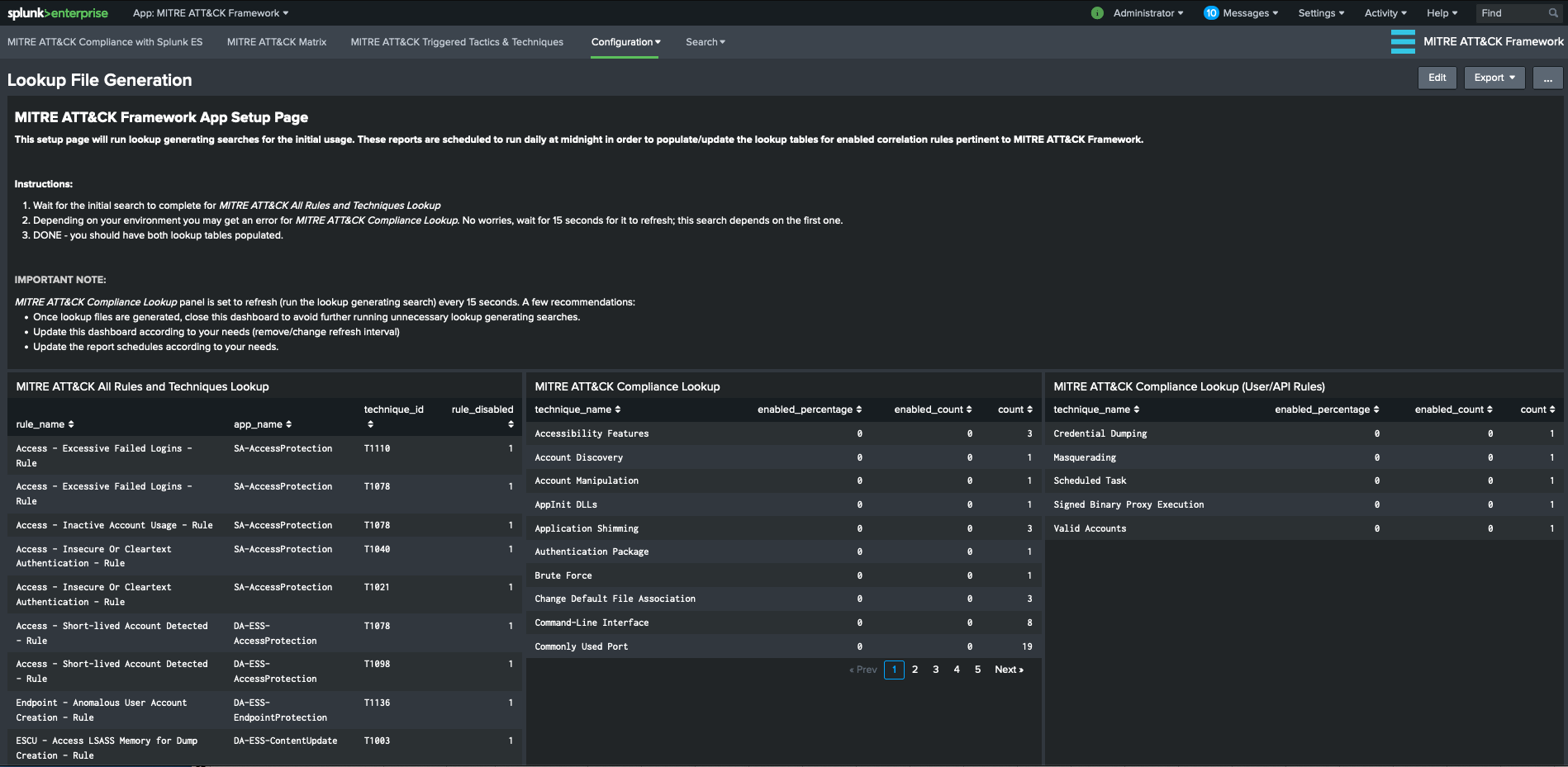Screen dimensions: 1568x767
Task: Go to the Next page of Compliance Lookup
Action: coord(1009,670)
